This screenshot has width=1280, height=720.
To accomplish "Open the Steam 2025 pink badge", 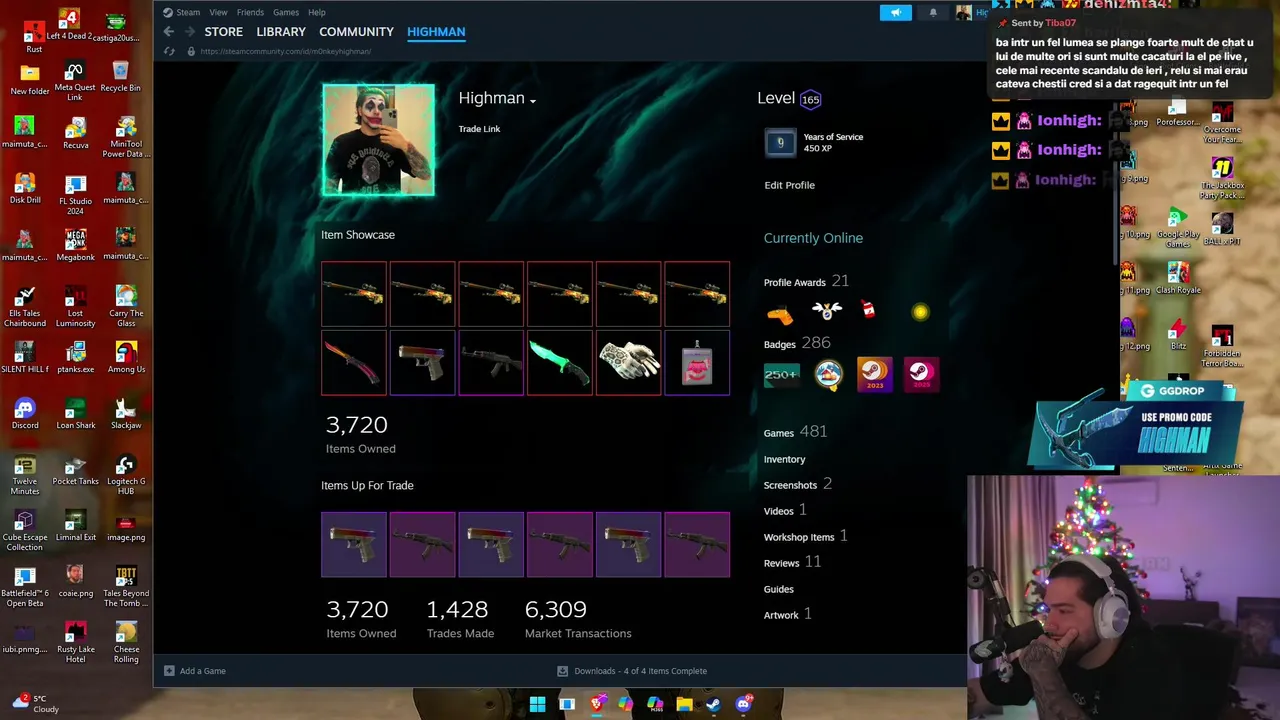I will pos(920,375).
